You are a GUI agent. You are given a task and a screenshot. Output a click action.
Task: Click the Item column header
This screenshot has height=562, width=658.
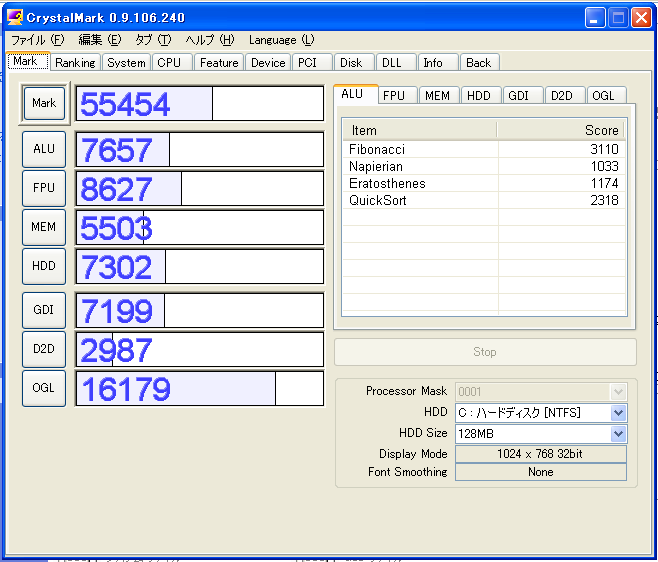coord(420,130)
